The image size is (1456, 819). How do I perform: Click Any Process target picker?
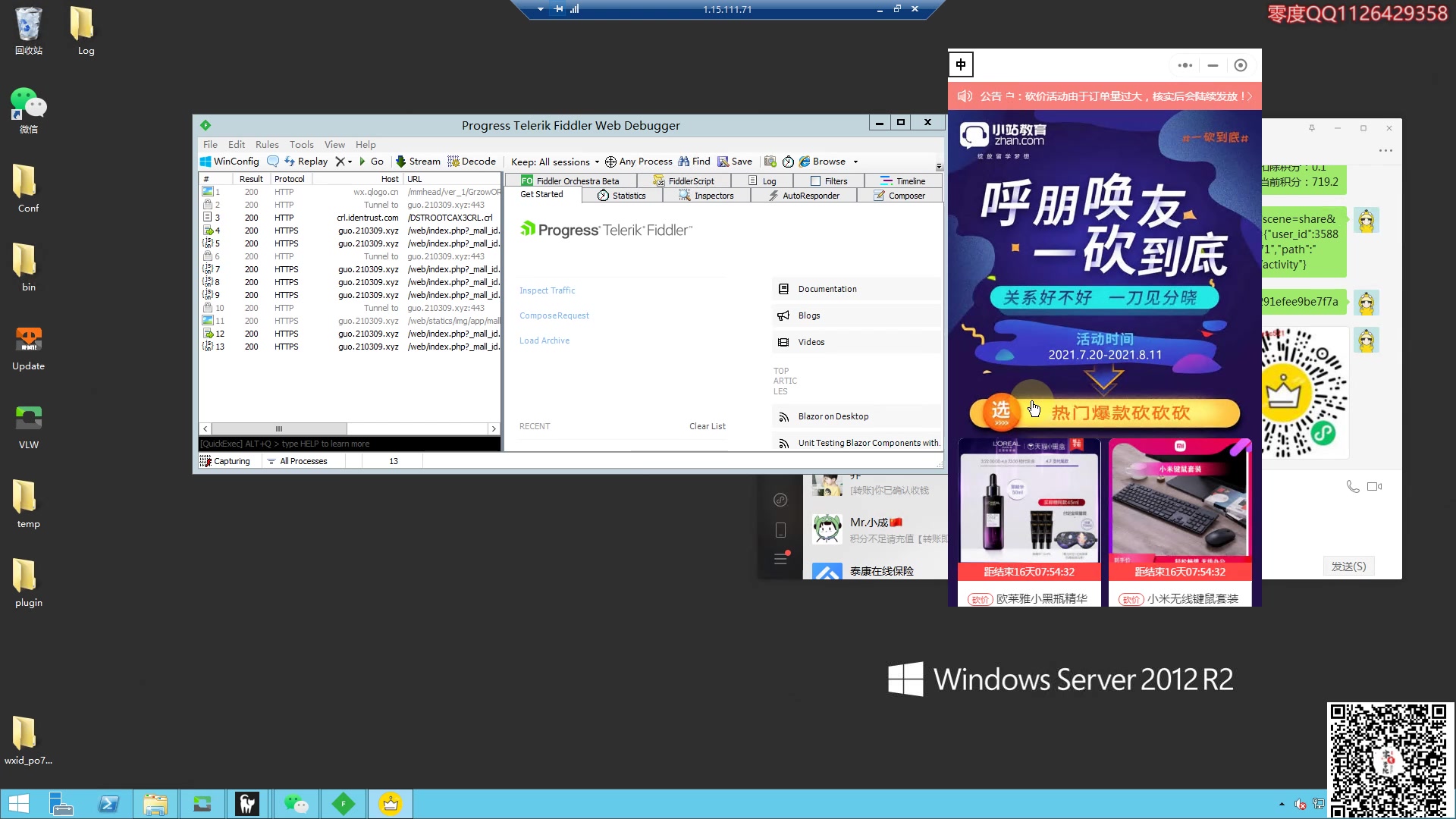coord(639,162)
